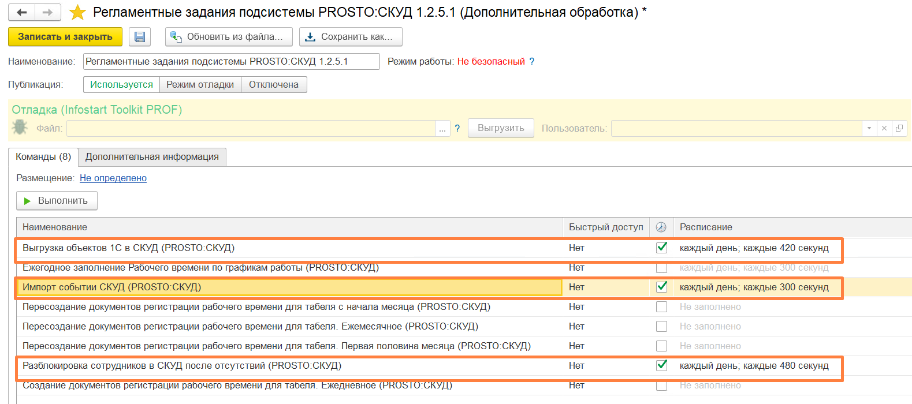Open the Команды (8) tab
The width and height of the screenshot is (912, 404).
pyautogui.click(x=44, y=156)
